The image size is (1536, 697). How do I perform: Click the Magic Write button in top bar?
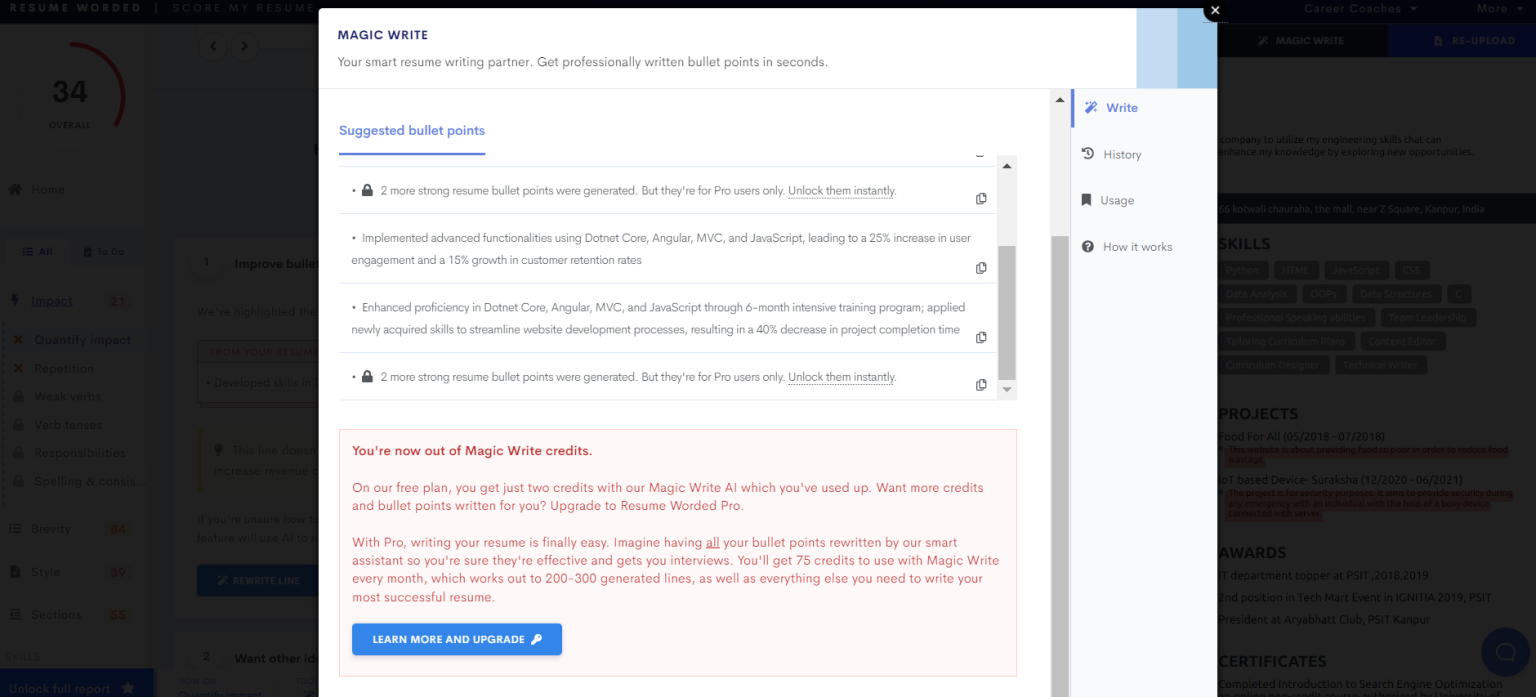click(x=1301, y=41)
